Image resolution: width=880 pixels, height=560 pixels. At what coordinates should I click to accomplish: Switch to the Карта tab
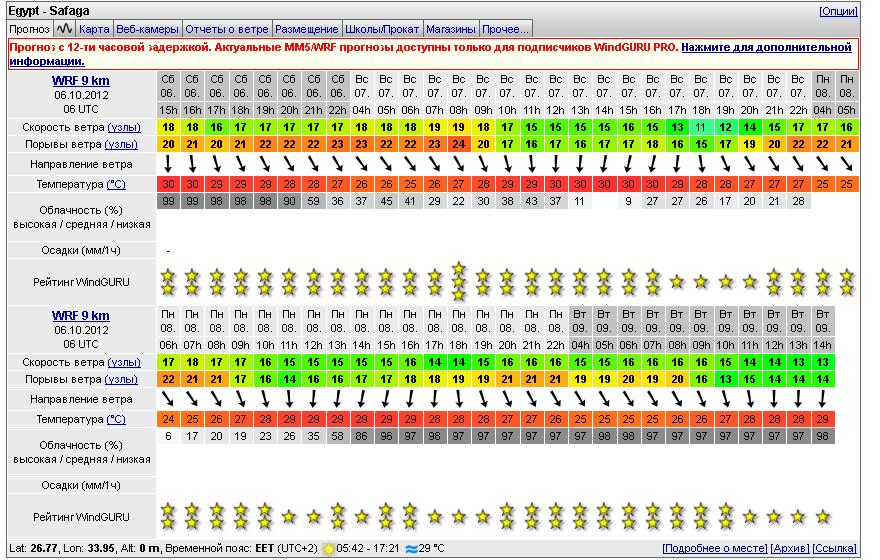[x=94, y=29]
